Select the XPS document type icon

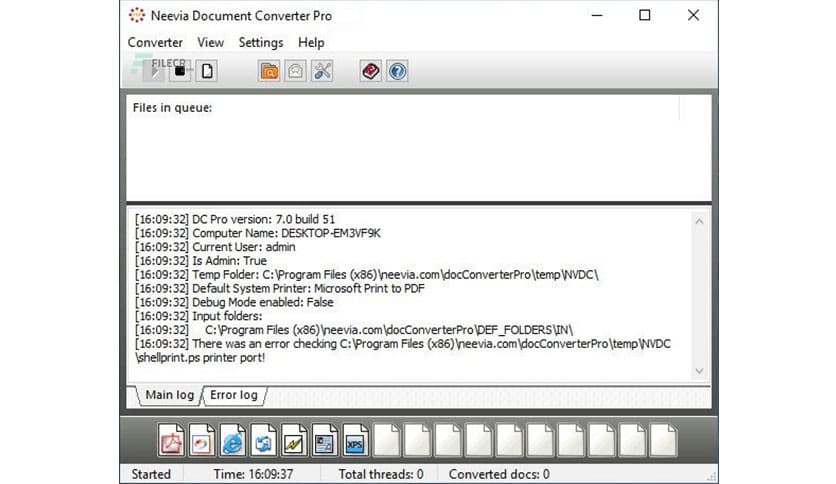[356, 440]
